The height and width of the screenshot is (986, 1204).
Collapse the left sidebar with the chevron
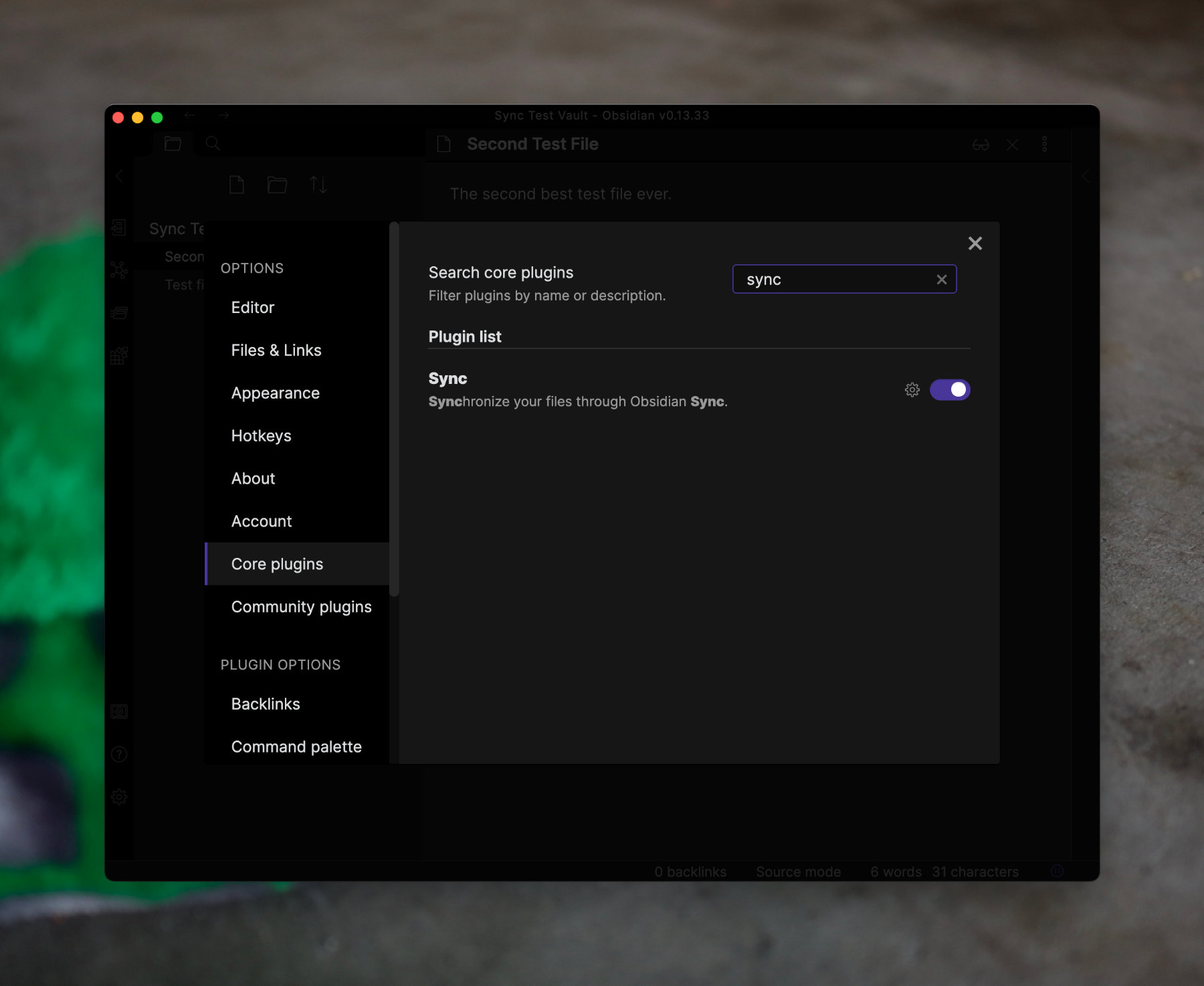[119, 176]
